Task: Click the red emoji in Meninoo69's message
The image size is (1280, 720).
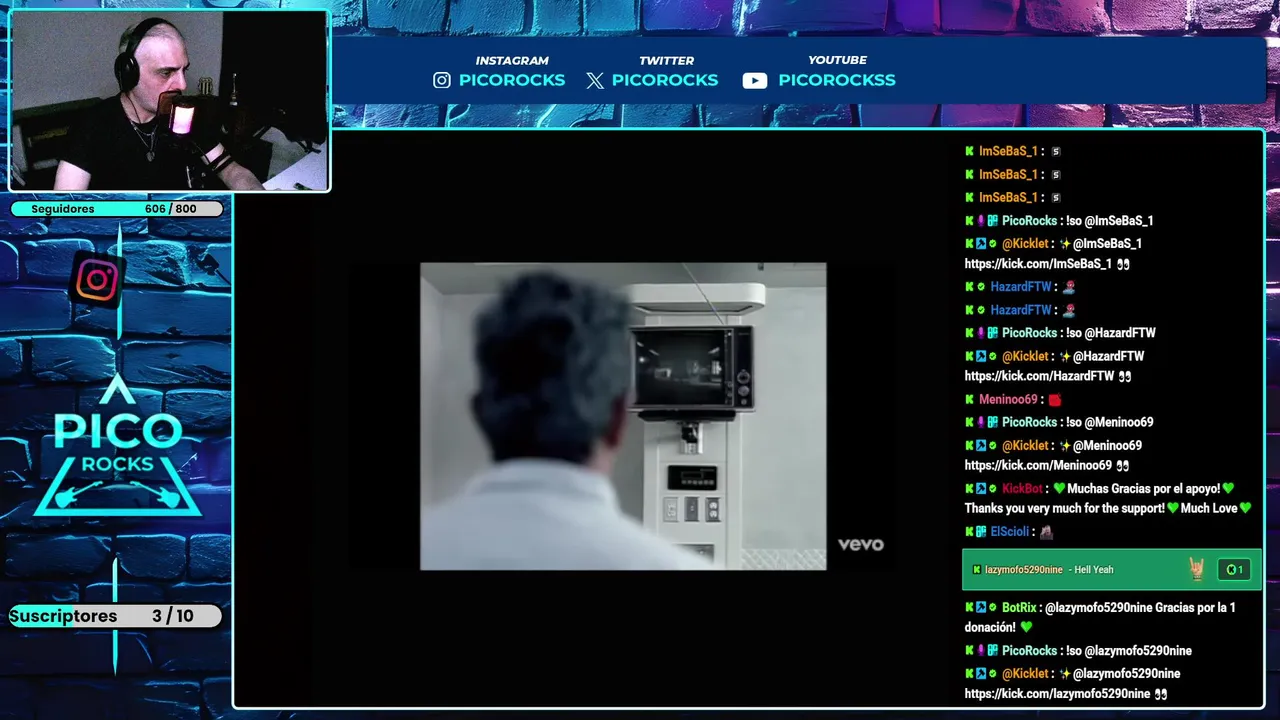Action: [1054, 400]
